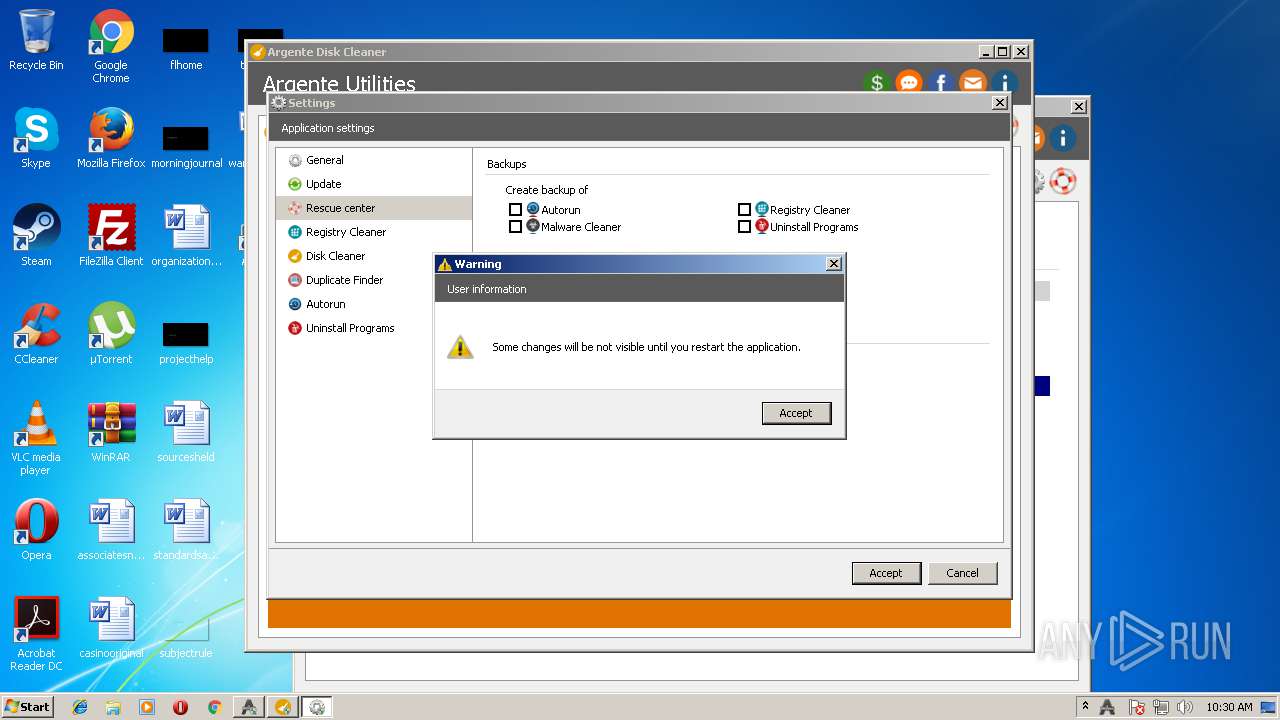Select the Opera desktop shortcut

click(x=36, y=530)
